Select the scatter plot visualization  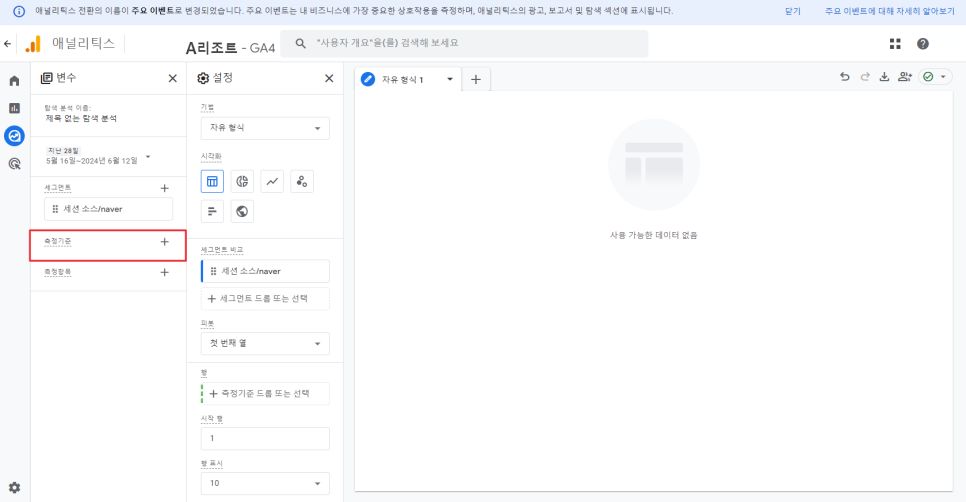pyautogui.click(x=302, y=181)
